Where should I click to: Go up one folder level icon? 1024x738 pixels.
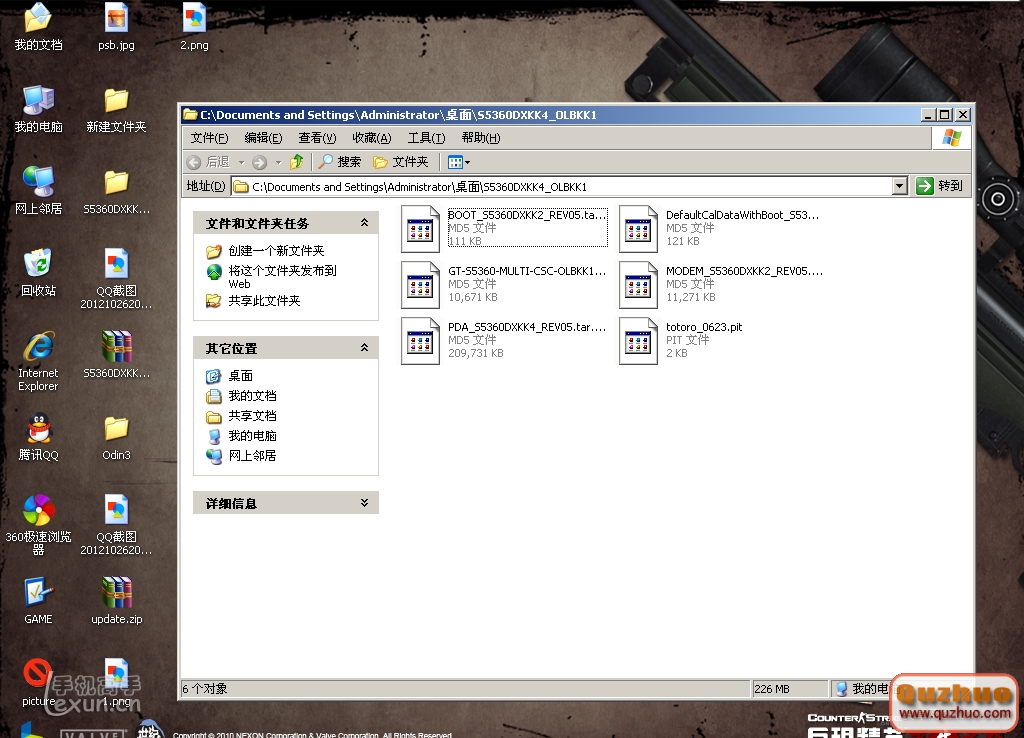tap(296, 161)
